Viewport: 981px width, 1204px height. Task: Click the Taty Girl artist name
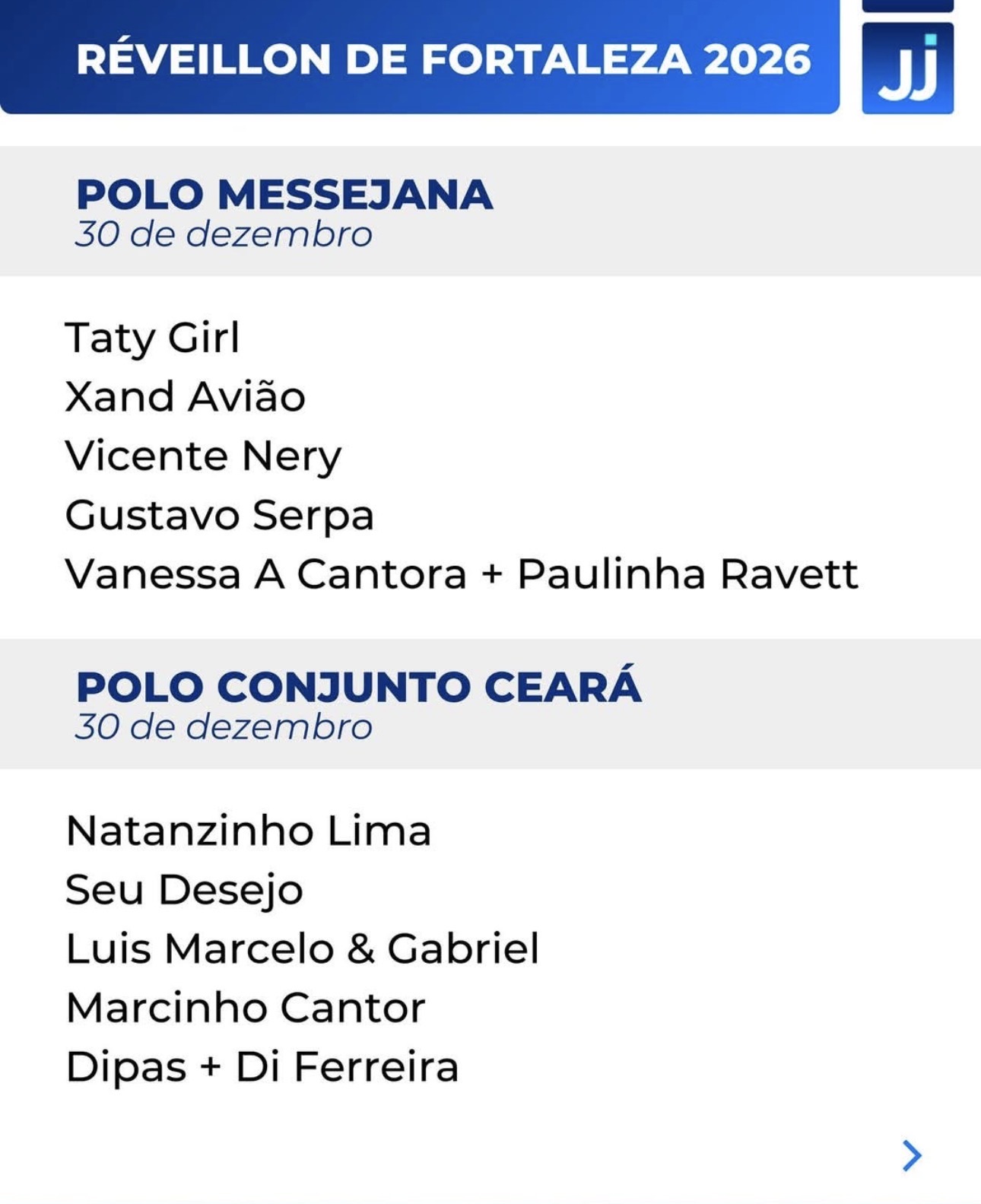point(152,338)
